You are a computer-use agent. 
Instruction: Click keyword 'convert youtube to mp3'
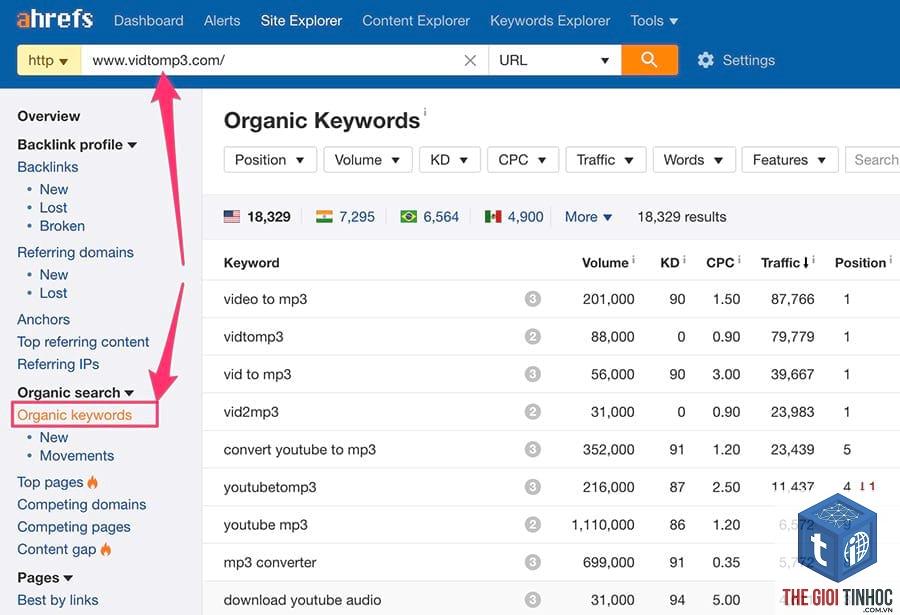(x=300, y=449)
